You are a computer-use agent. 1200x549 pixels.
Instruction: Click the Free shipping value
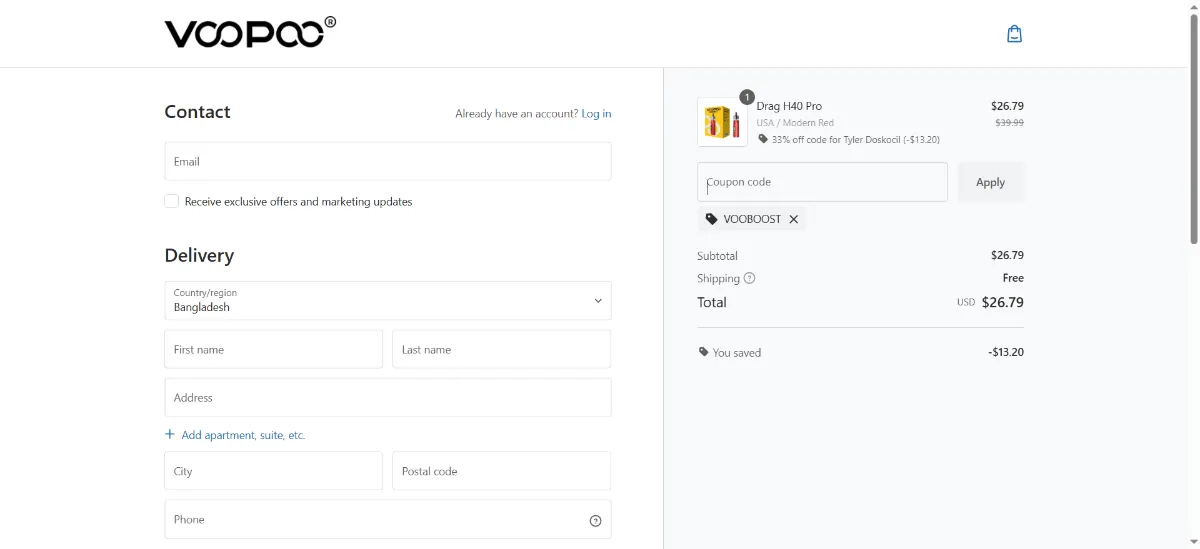(1013, 278)
